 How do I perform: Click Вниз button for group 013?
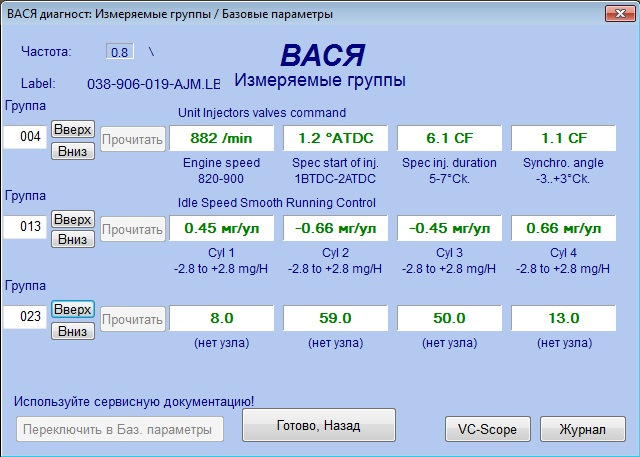click(73, 239)
